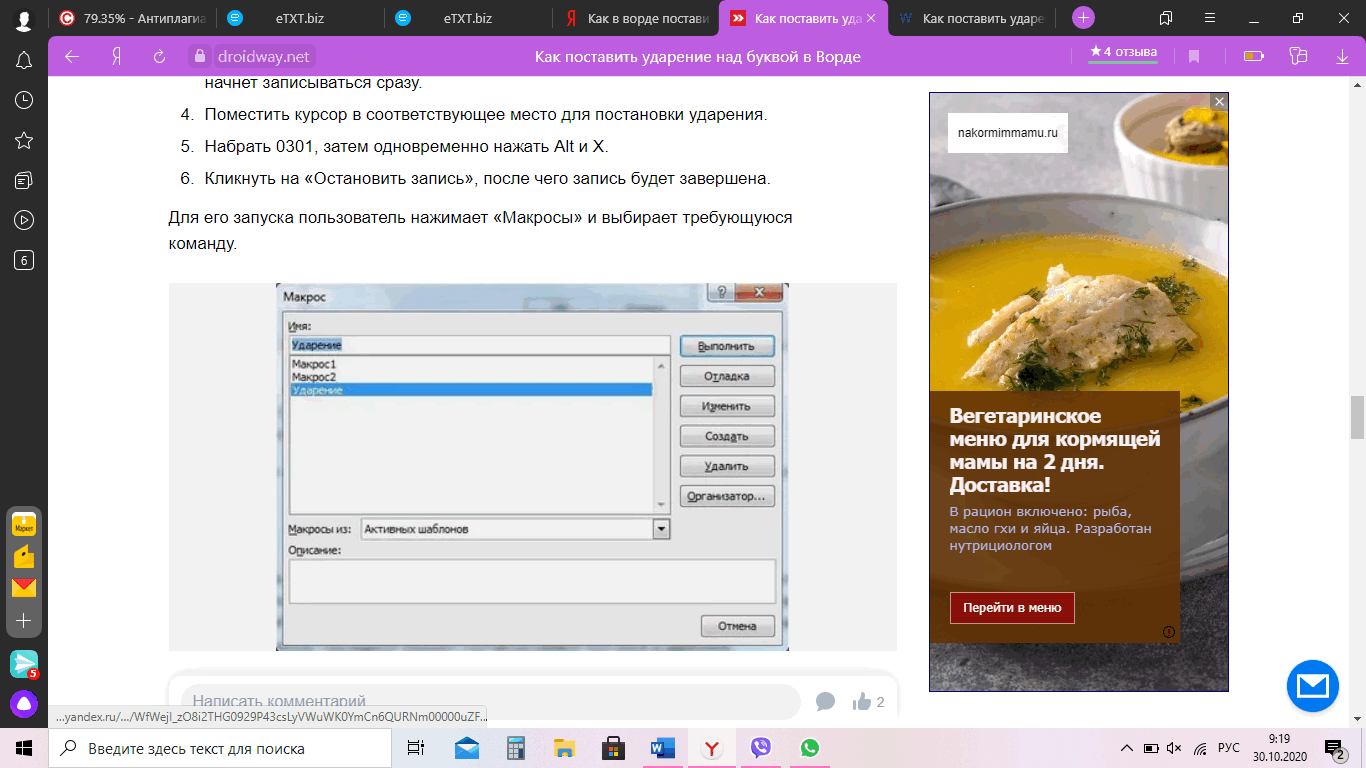Switch to the Антиплагиат tab
The width and height of the screenshot is (1366, 768).
133,18
